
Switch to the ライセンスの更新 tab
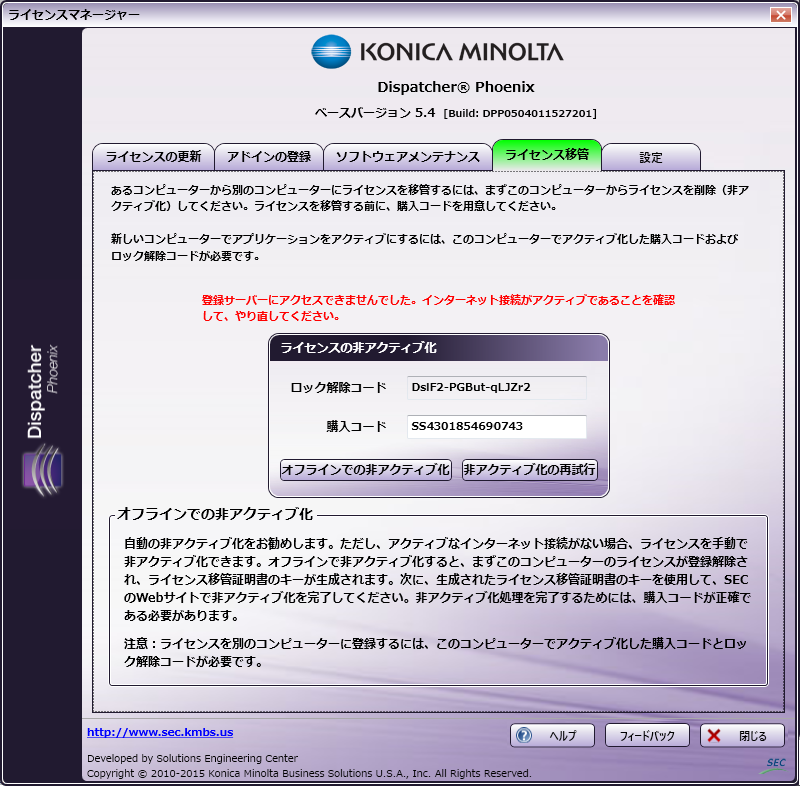pyautogui.click(x=153, y=157)
